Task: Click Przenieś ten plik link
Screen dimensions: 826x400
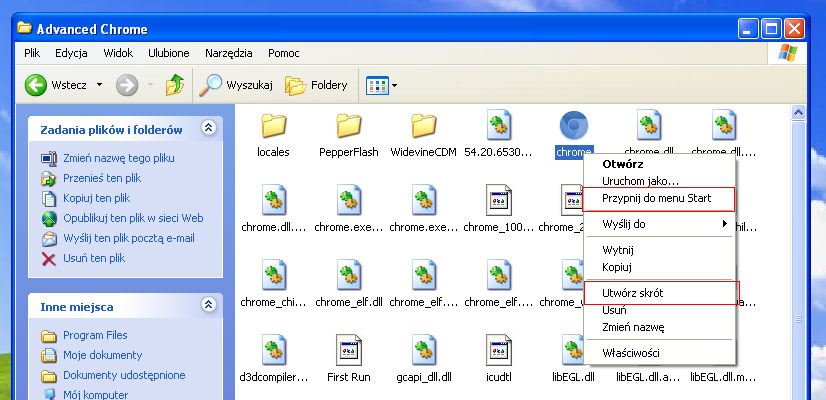Action: pos(102,178)
